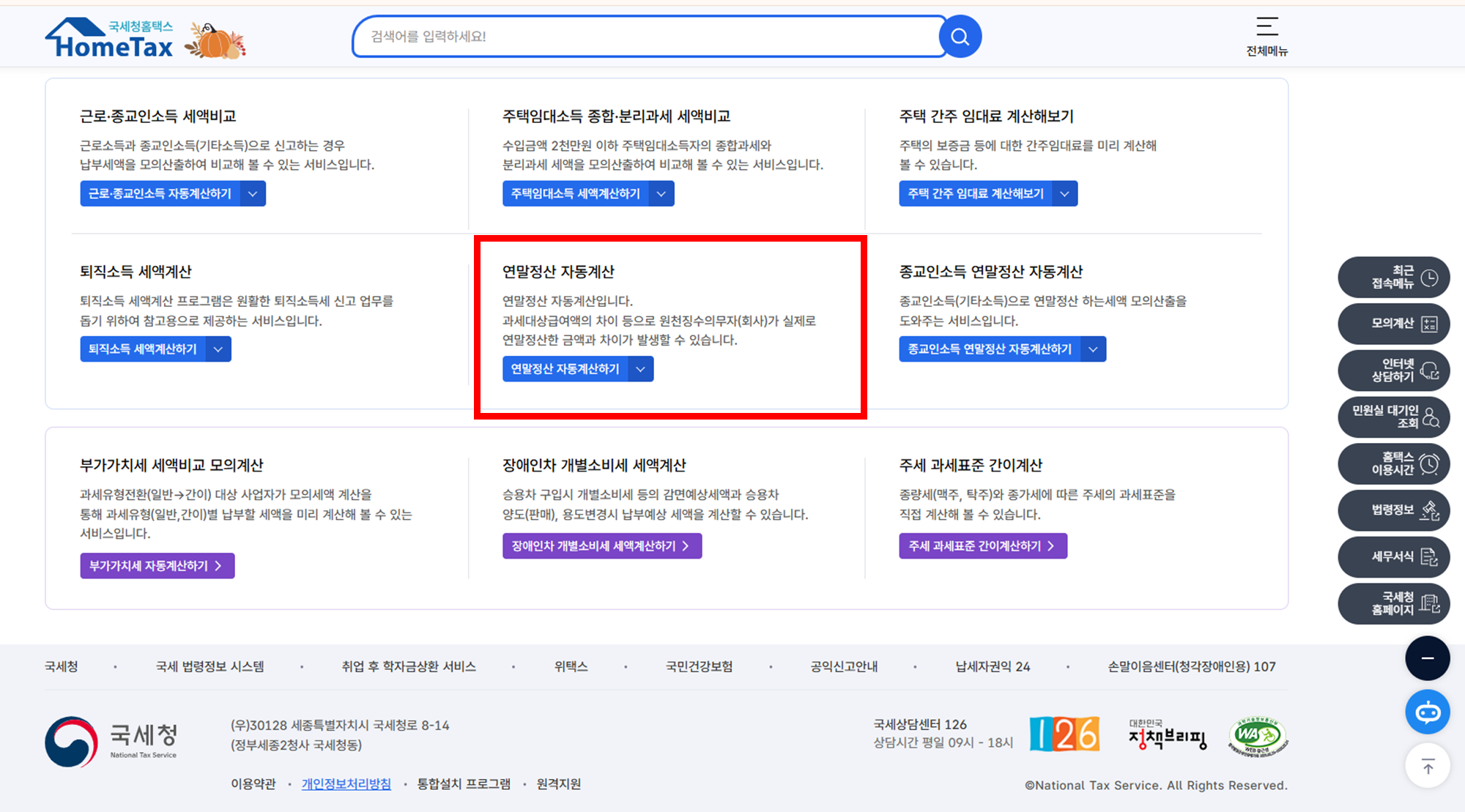Click 부가가치세 자동계산하기 button
1465x812 pixels.
tap(157, 566)
